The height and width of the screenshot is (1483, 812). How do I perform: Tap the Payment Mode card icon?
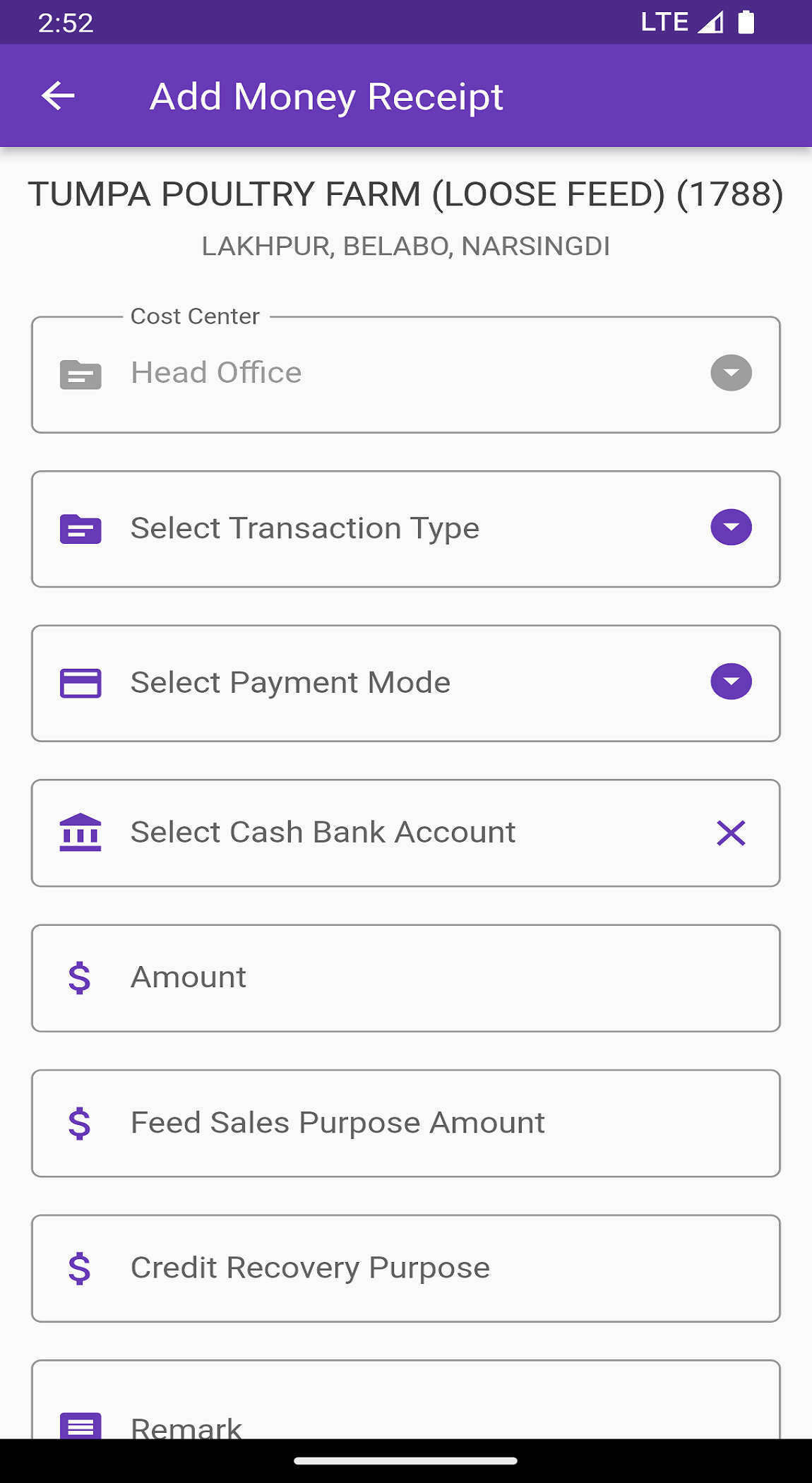pyautogui.click(x=80, y=683)
